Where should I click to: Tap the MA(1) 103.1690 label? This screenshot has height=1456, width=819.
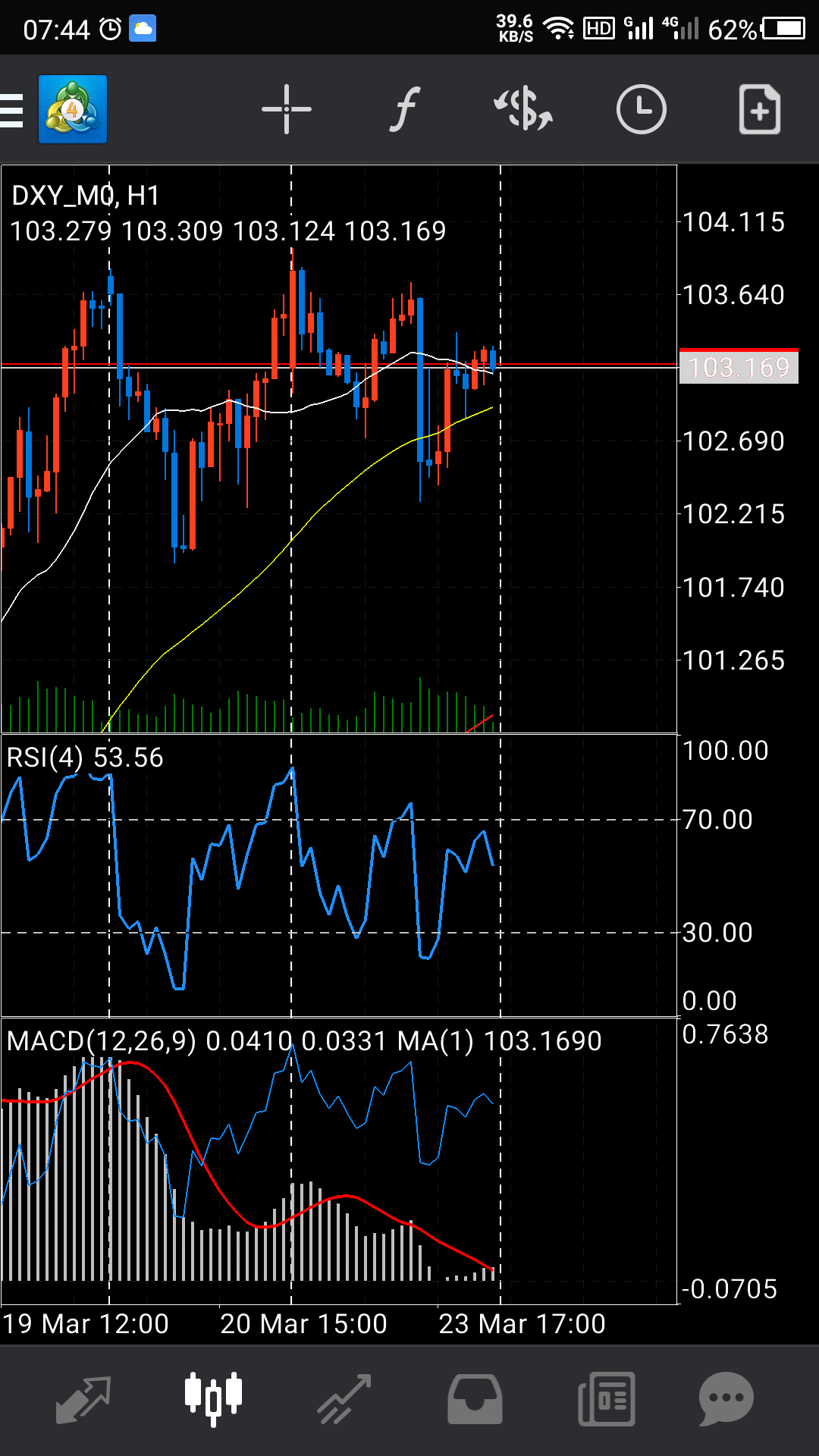(x=500, y=1041)
